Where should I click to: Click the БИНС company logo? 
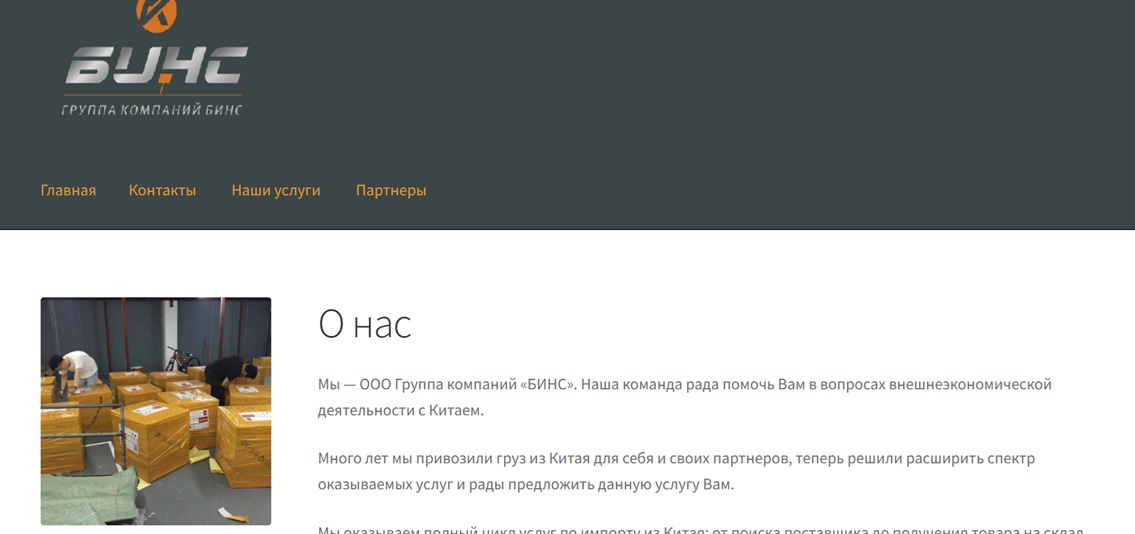pos(156,58)
